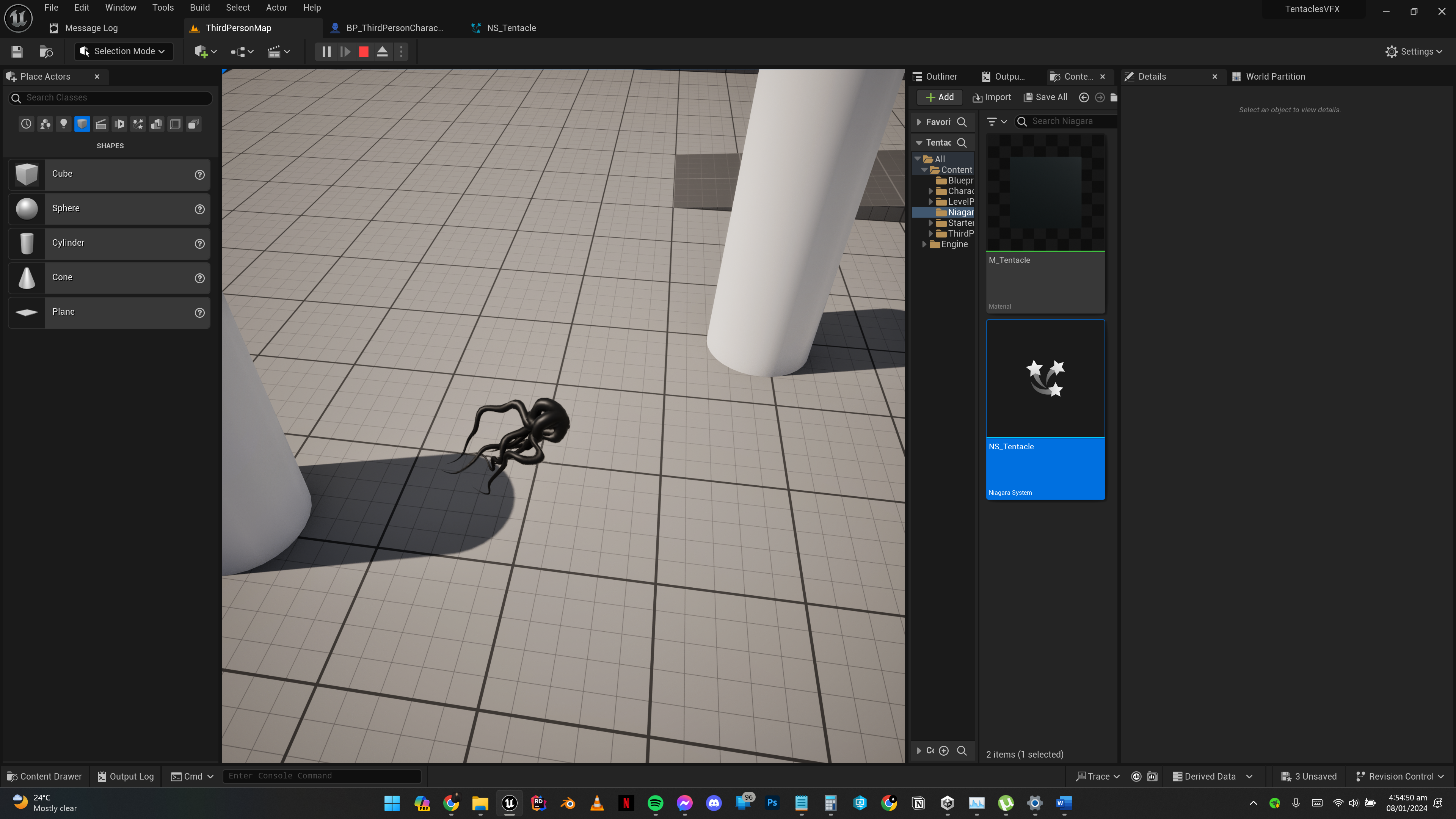Viewport: 1456px width, 819px height.
Task: Expand the Favorites section
Action: [919, 122]
